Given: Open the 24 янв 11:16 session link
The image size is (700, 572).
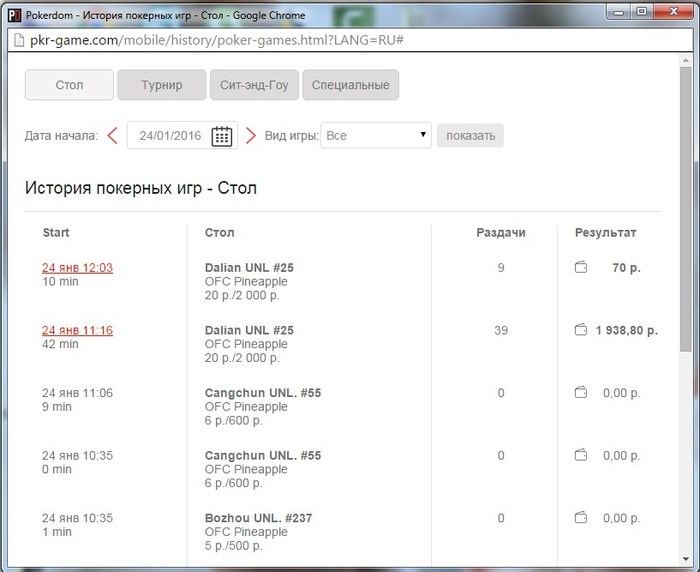Looking at the screenshot, I should pyautogui.click(x=77, y=330).
